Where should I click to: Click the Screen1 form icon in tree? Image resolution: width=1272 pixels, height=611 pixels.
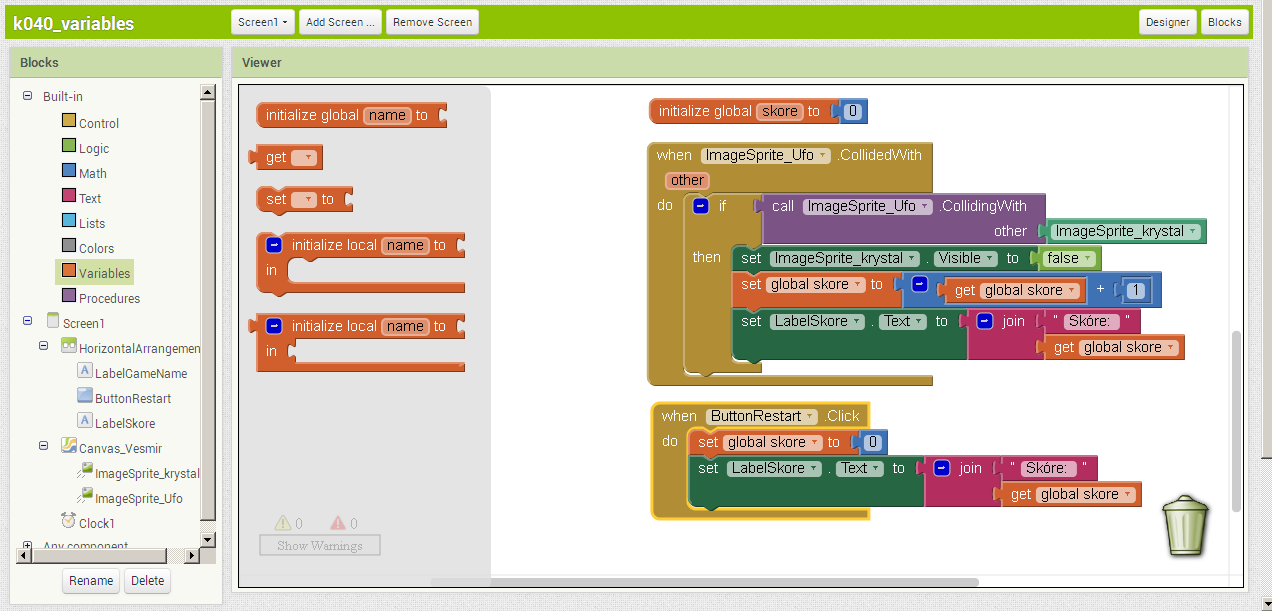[53, 321]
